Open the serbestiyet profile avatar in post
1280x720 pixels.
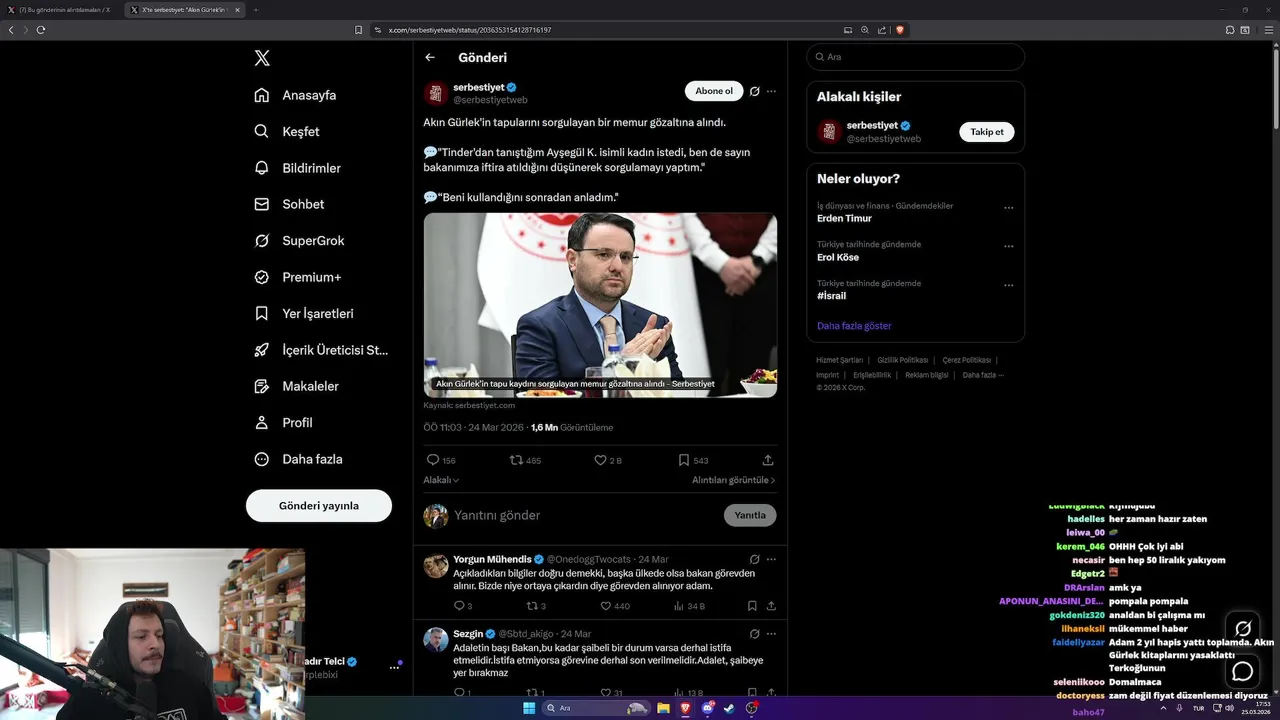[436, 93]
